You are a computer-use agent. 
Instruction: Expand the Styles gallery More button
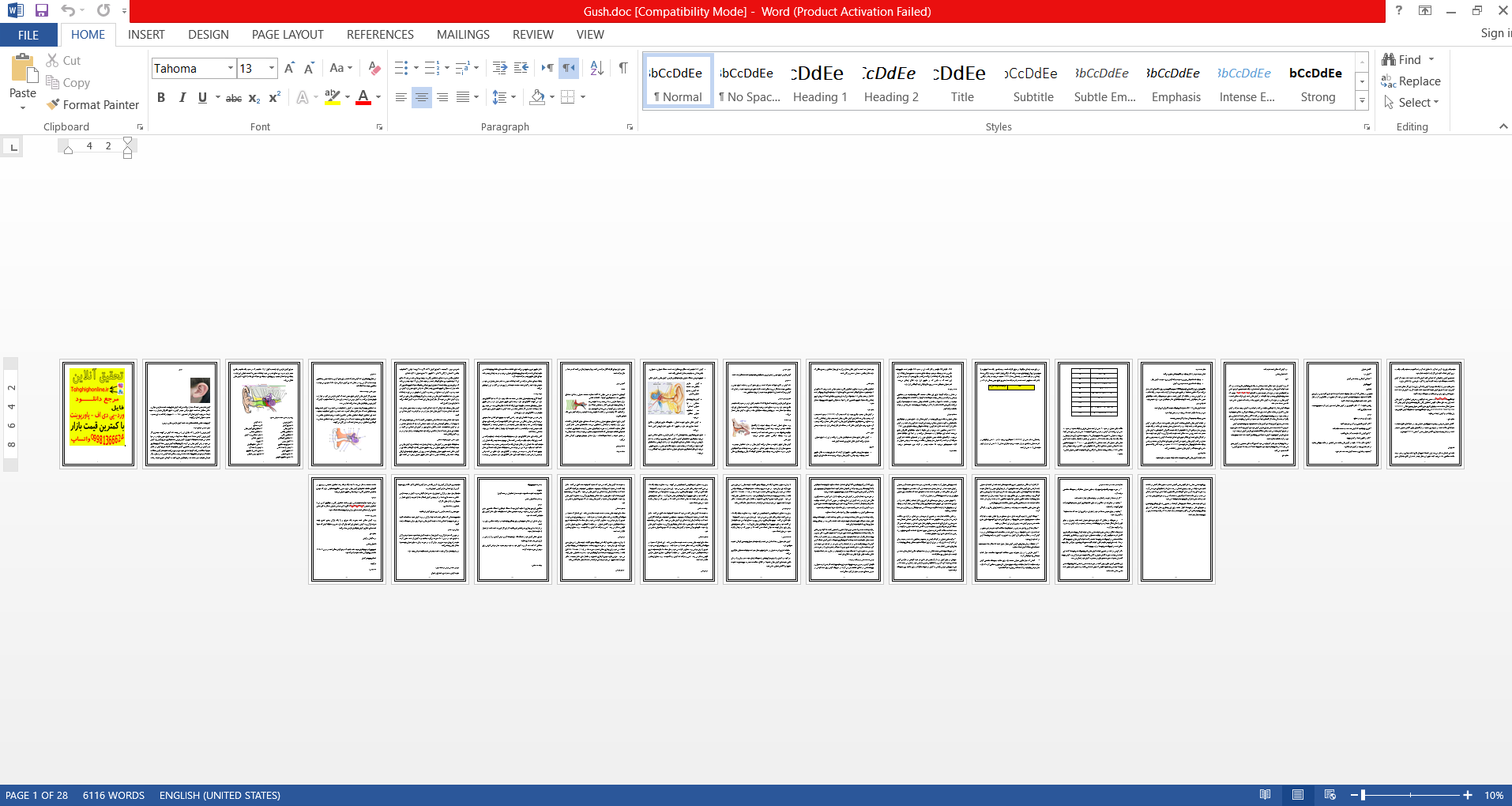[x=1362, y=101]
